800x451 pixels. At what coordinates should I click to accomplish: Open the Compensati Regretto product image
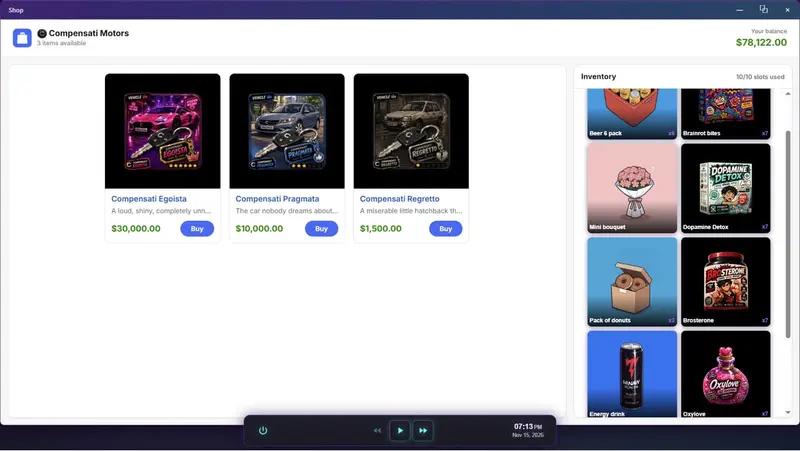pyautogui.click(x=411, y=131)
